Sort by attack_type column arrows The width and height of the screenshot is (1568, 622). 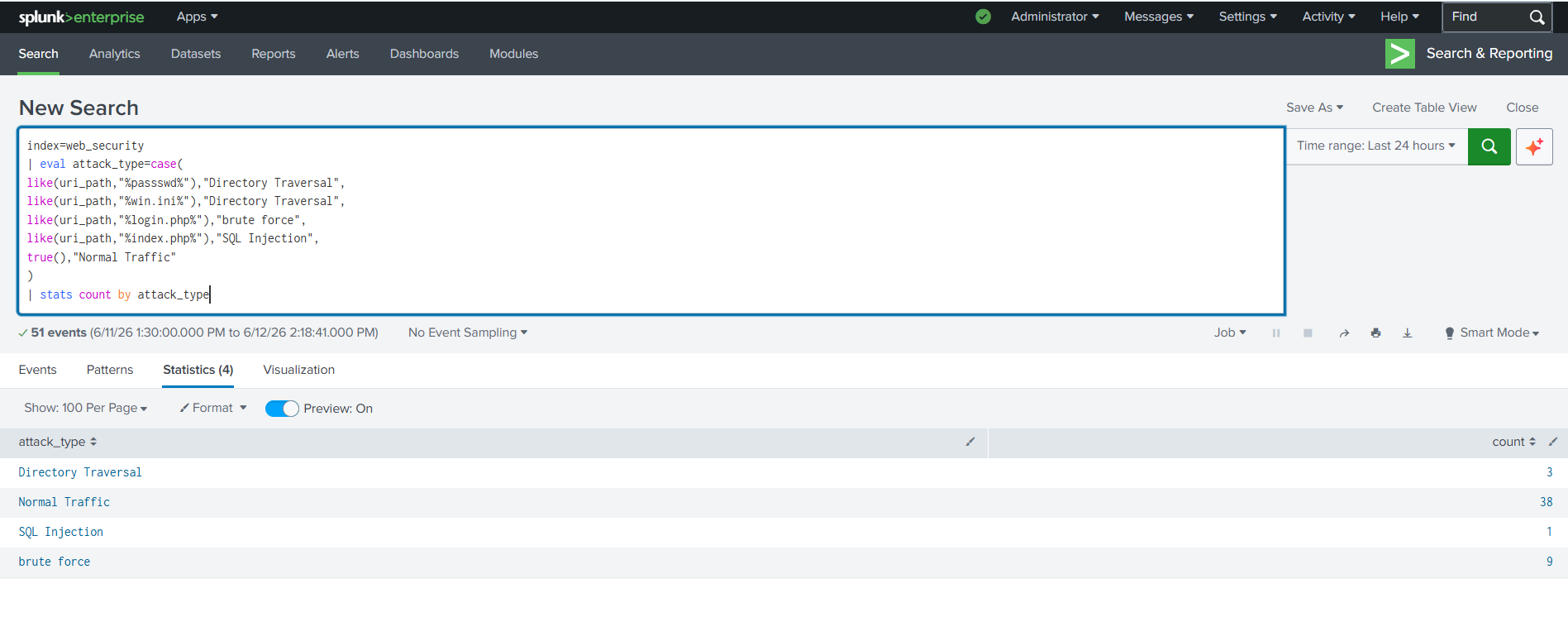93,442
